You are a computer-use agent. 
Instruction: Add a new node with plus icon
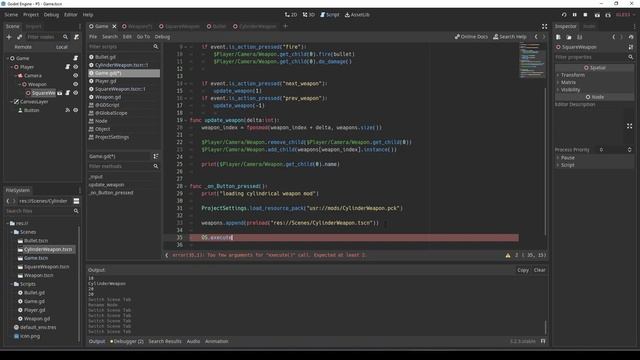point(9,37)
